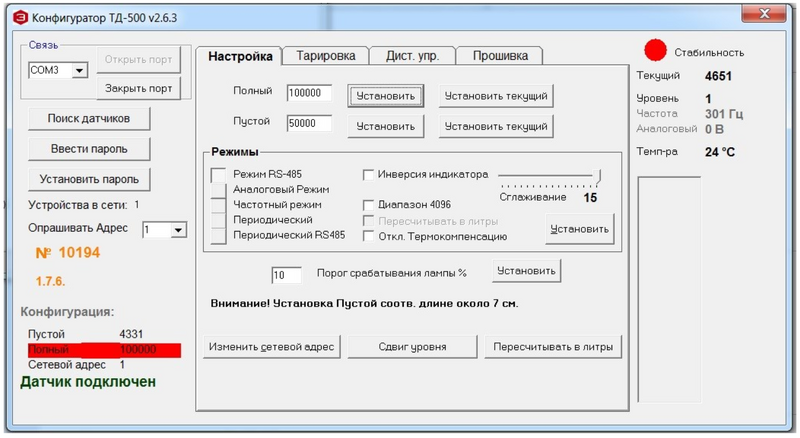Click the firmware version 1.7.6. text
This screenshot has width=800, height=438.
click(x=51, y=281)
